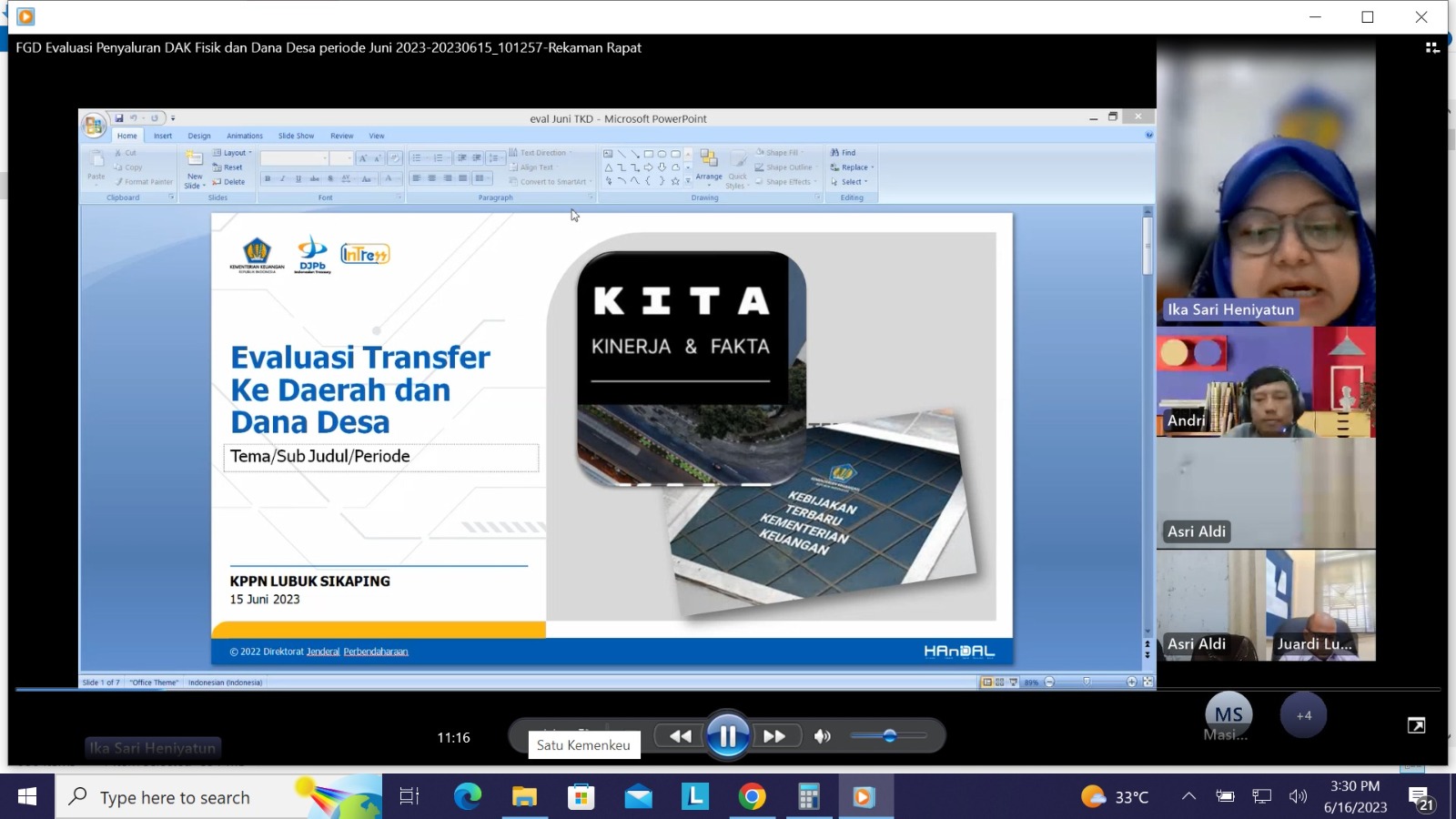
Task: Switch to Now Playing view icon
Action: coord(1431,47)
